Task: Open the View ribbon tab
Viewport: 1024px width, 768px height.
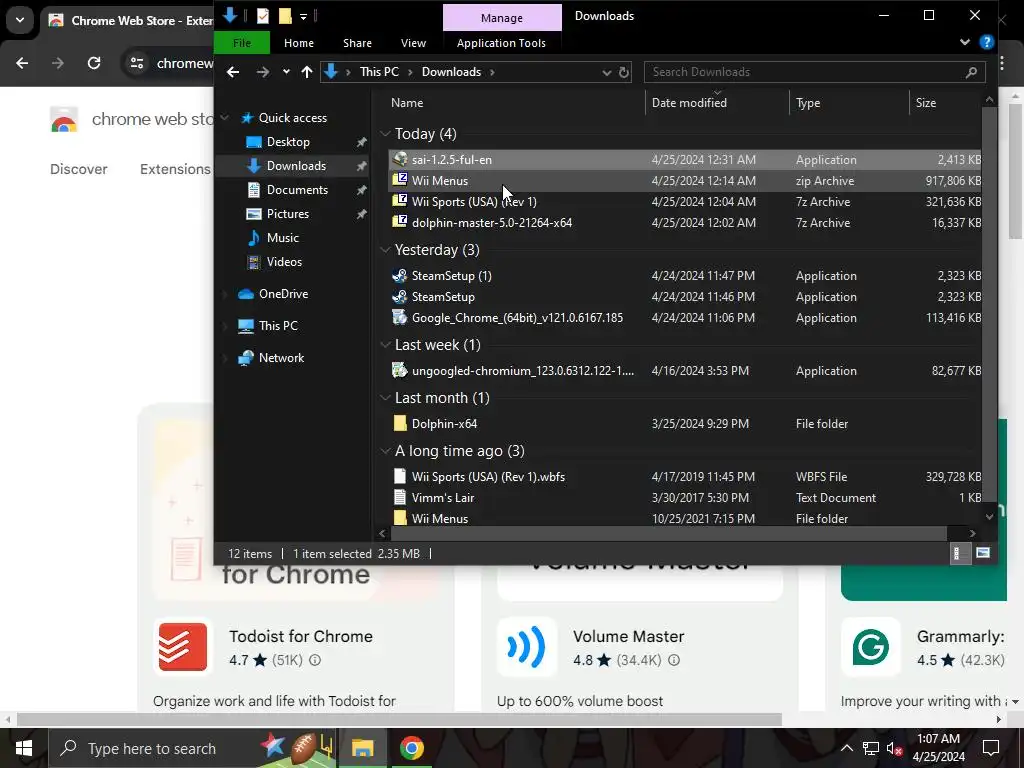Action: 413,43
